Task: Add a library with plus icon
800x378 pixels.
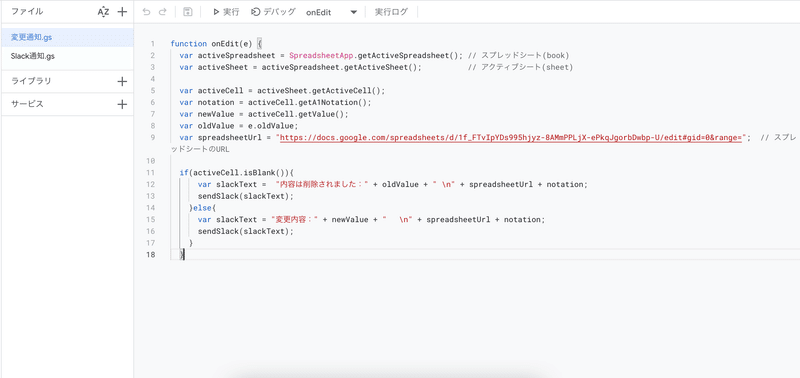Action: [122, 81]
